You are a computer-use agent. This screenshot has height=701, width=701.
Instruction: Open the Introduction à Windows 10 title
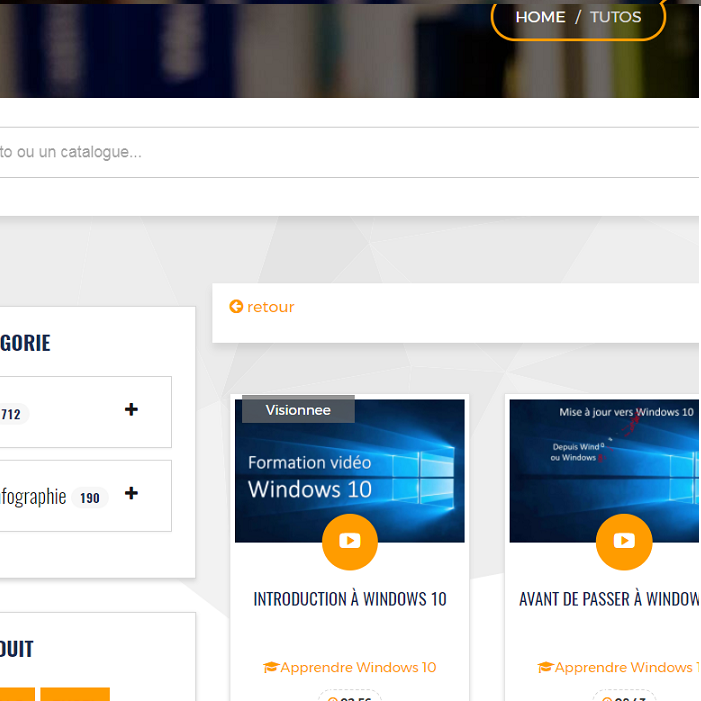[x=350, y=599]
